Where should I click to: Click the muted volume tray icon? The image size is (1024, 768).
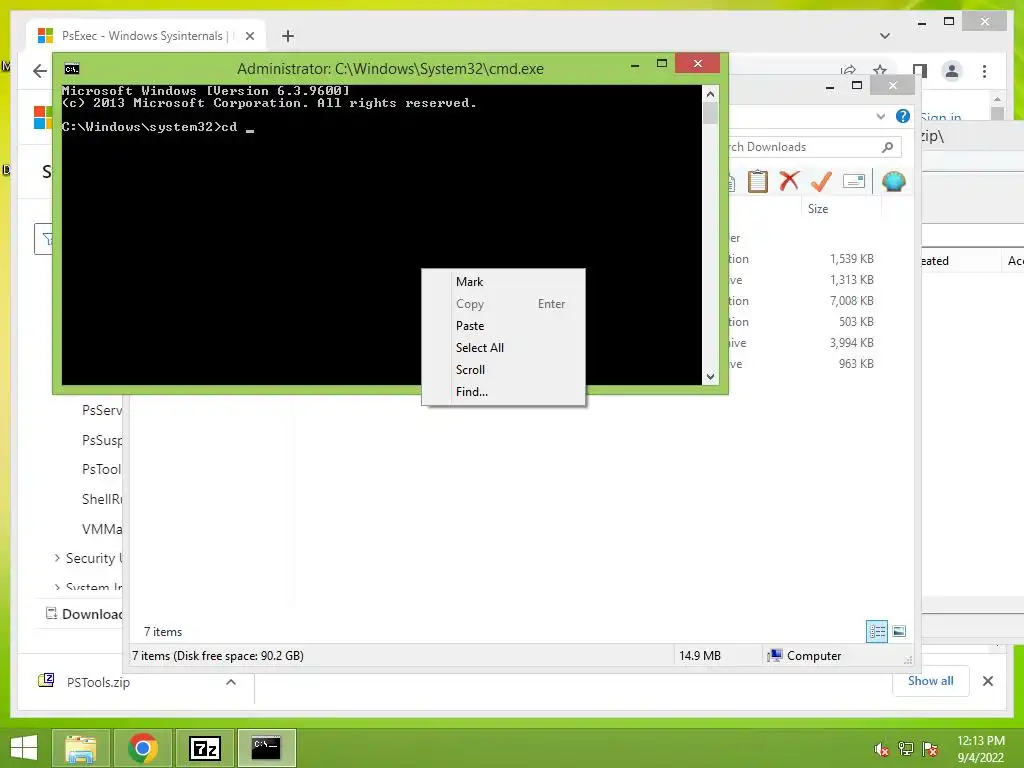tap(881, 749)
